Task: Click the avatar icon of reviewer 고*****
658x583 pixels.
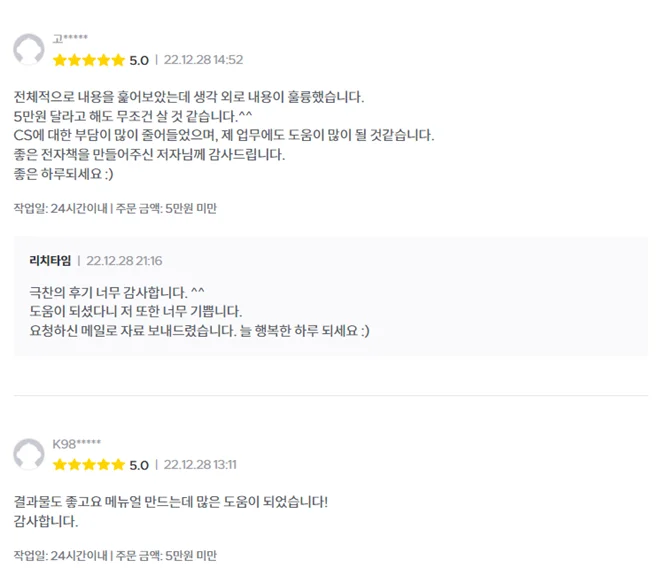Action: (29, 50)
